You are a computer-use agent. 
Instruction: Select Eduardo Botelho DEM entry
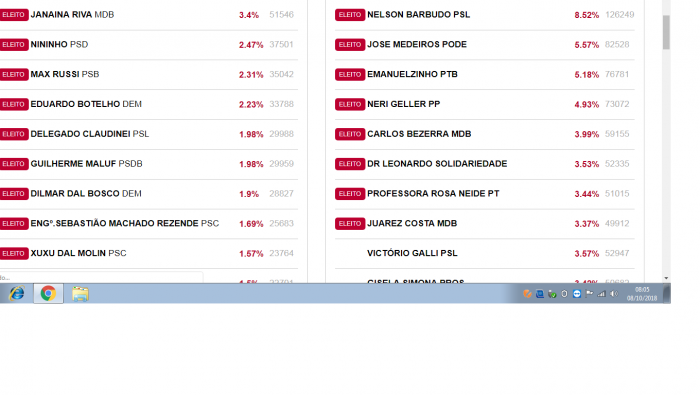point(86,104)
